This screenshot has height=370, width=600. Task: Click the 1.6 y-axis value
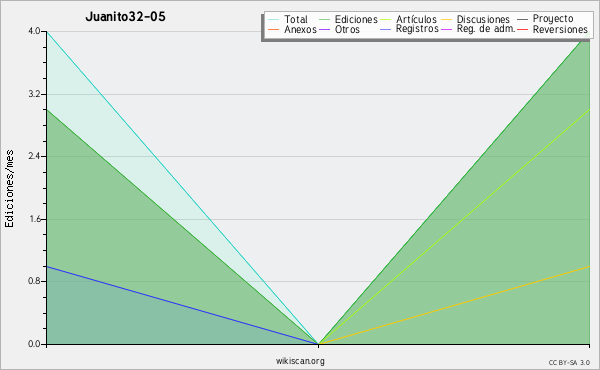tap(34, 219)
